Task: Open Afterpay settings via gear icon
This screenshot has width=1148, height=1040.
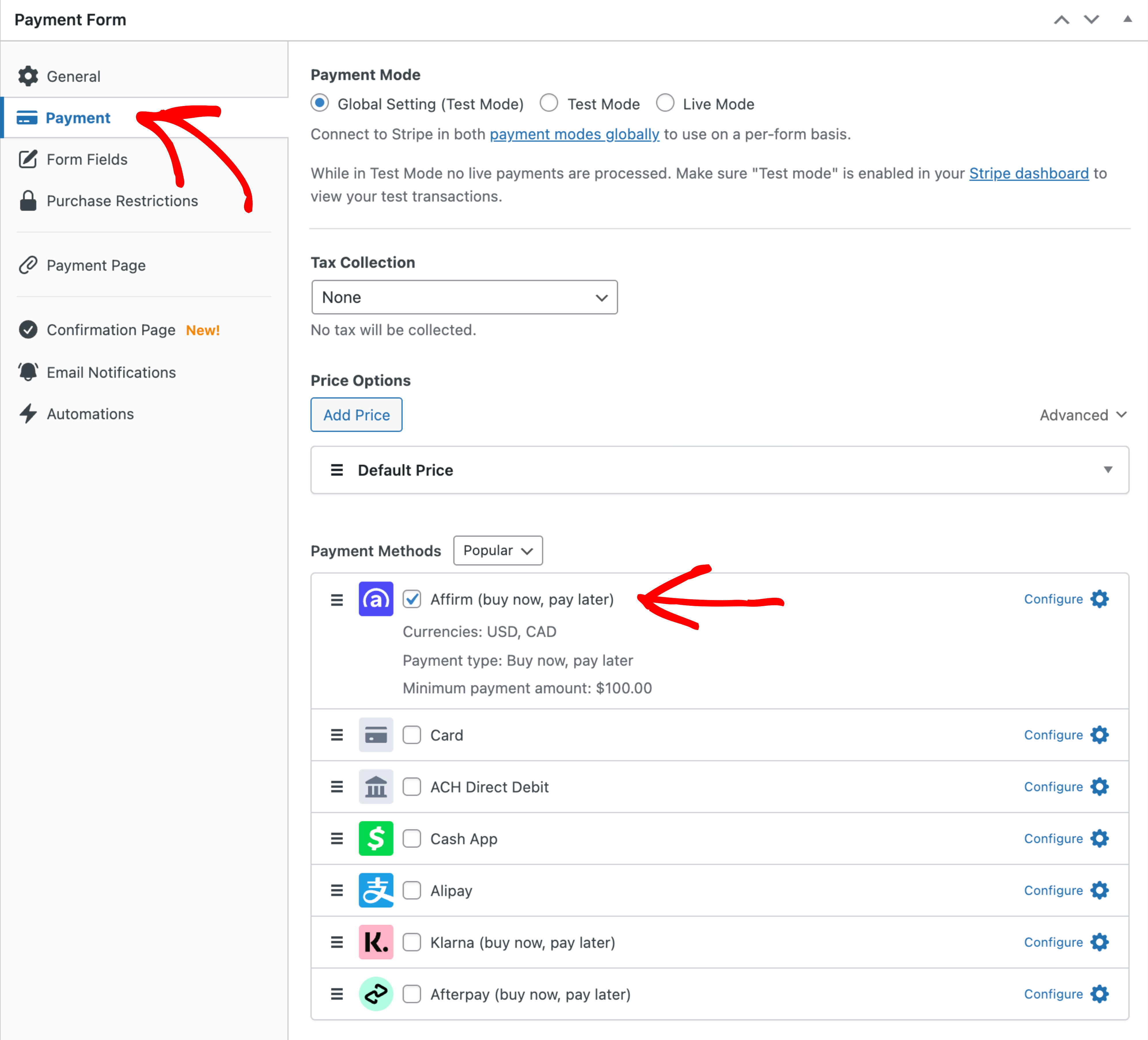Action: tap(1099, 994)
